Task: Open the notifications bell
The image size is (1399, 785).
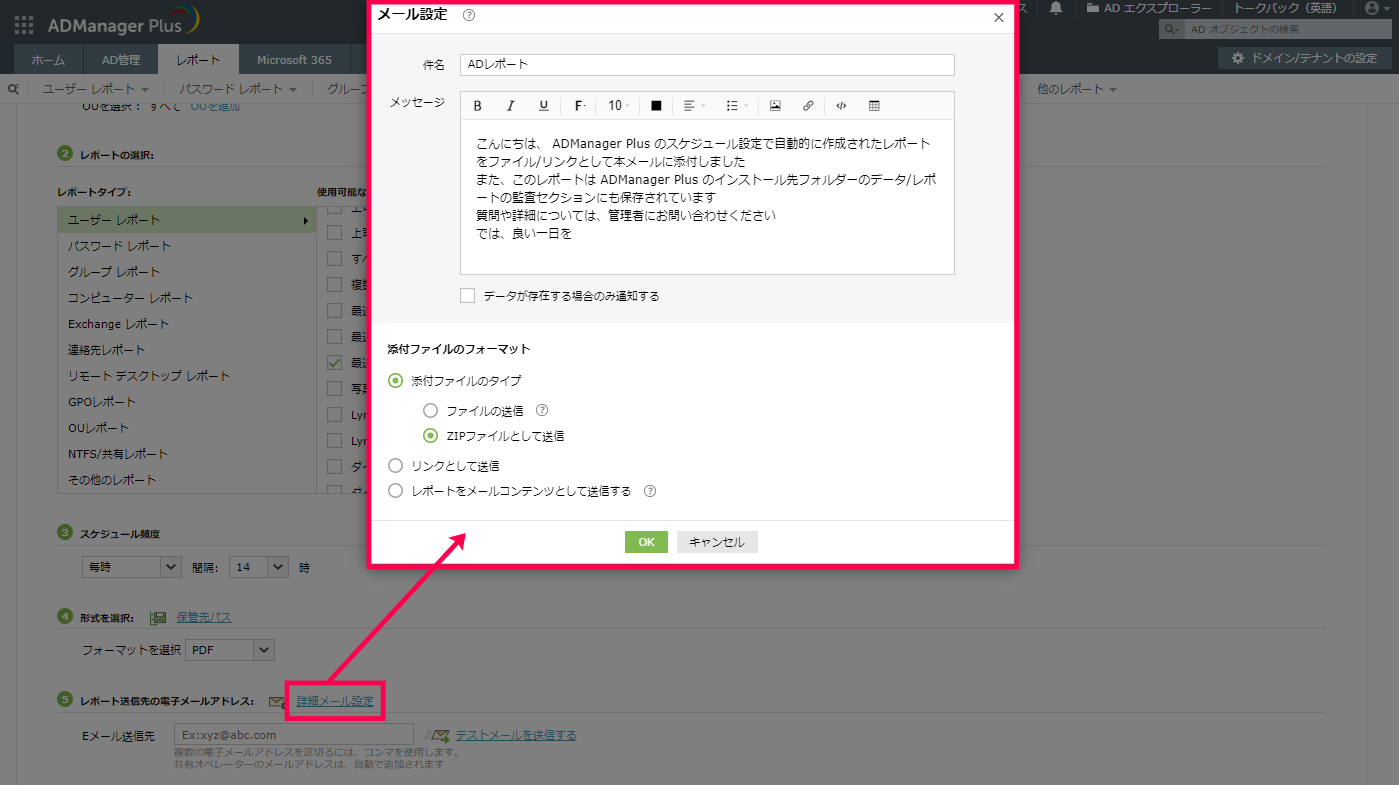Action: (x=1056, y=8)
